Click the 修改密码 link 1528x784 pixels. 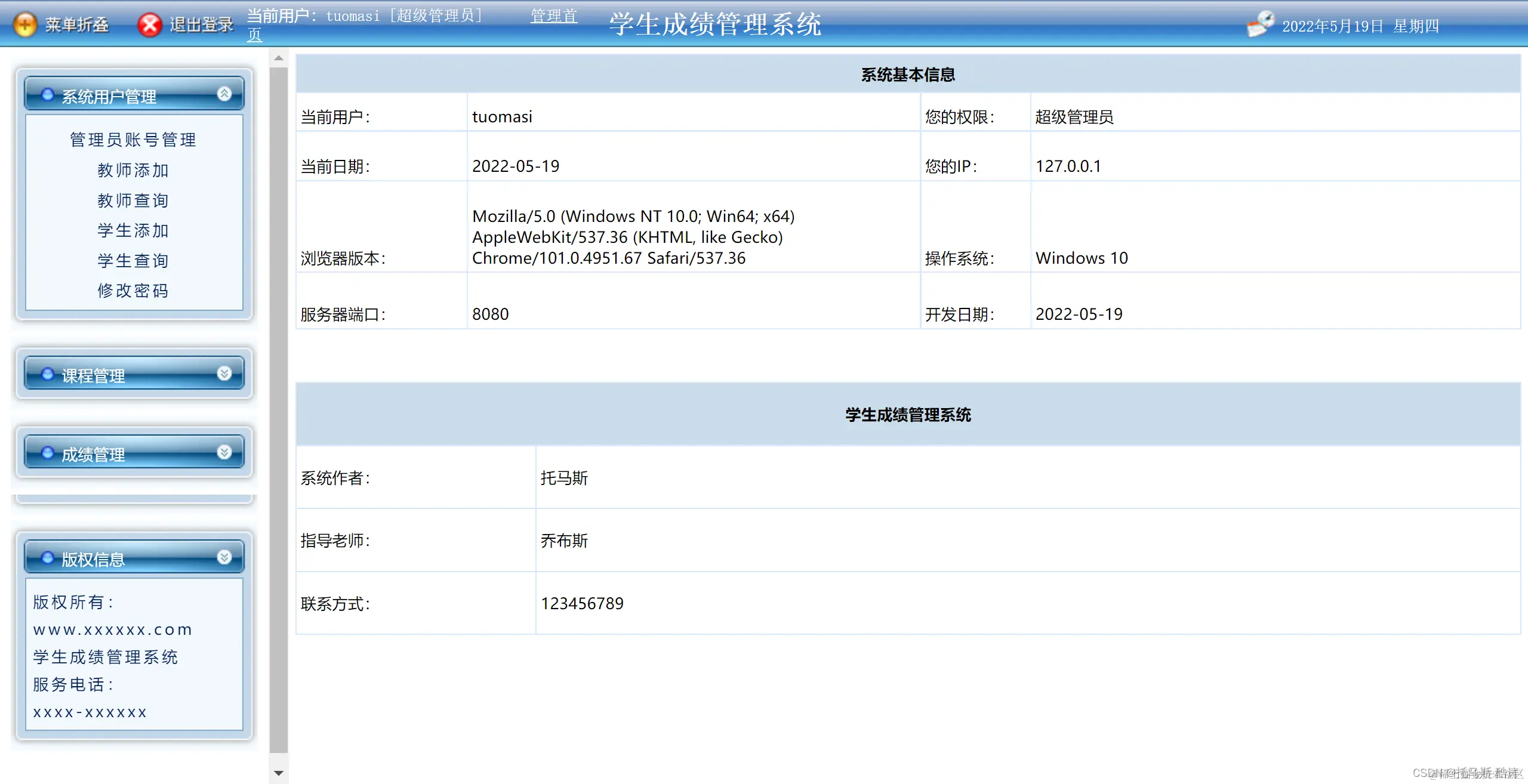[x=133, y=291]
